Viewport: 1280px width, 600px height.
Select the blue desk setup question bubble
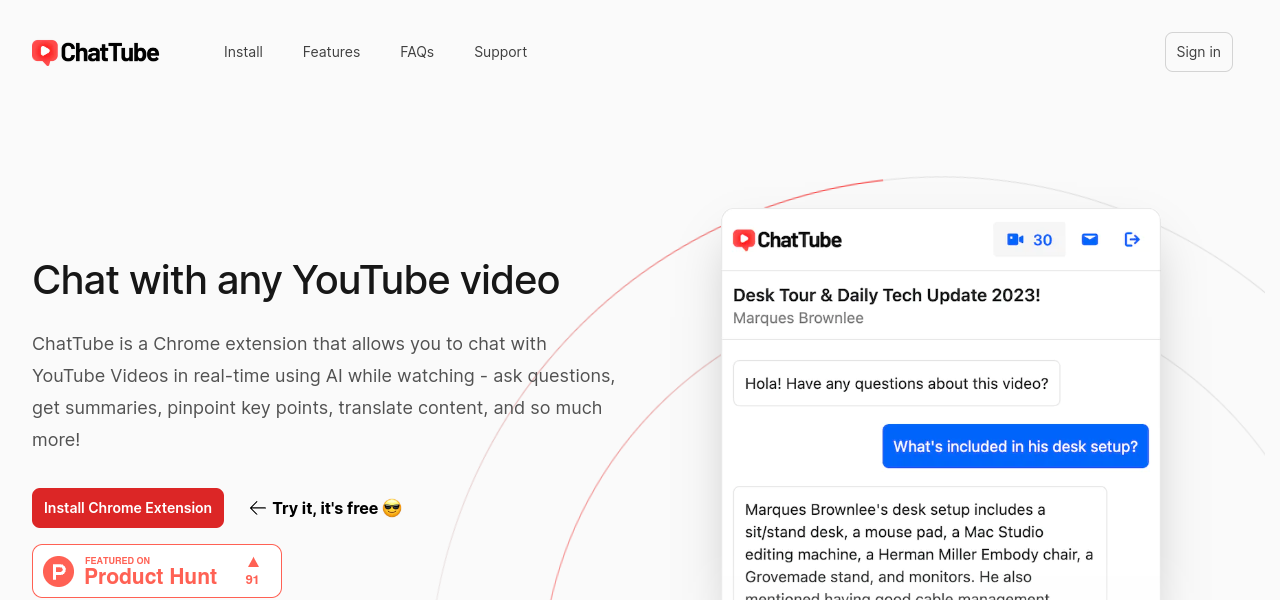[x=1015, y=446]
